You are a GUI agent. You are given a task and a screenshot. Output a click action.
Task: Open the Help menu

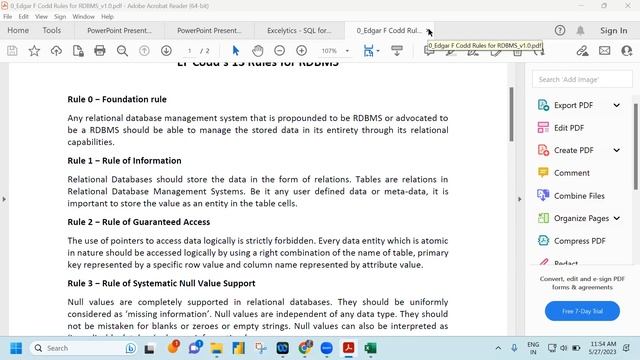pos(107,17)
